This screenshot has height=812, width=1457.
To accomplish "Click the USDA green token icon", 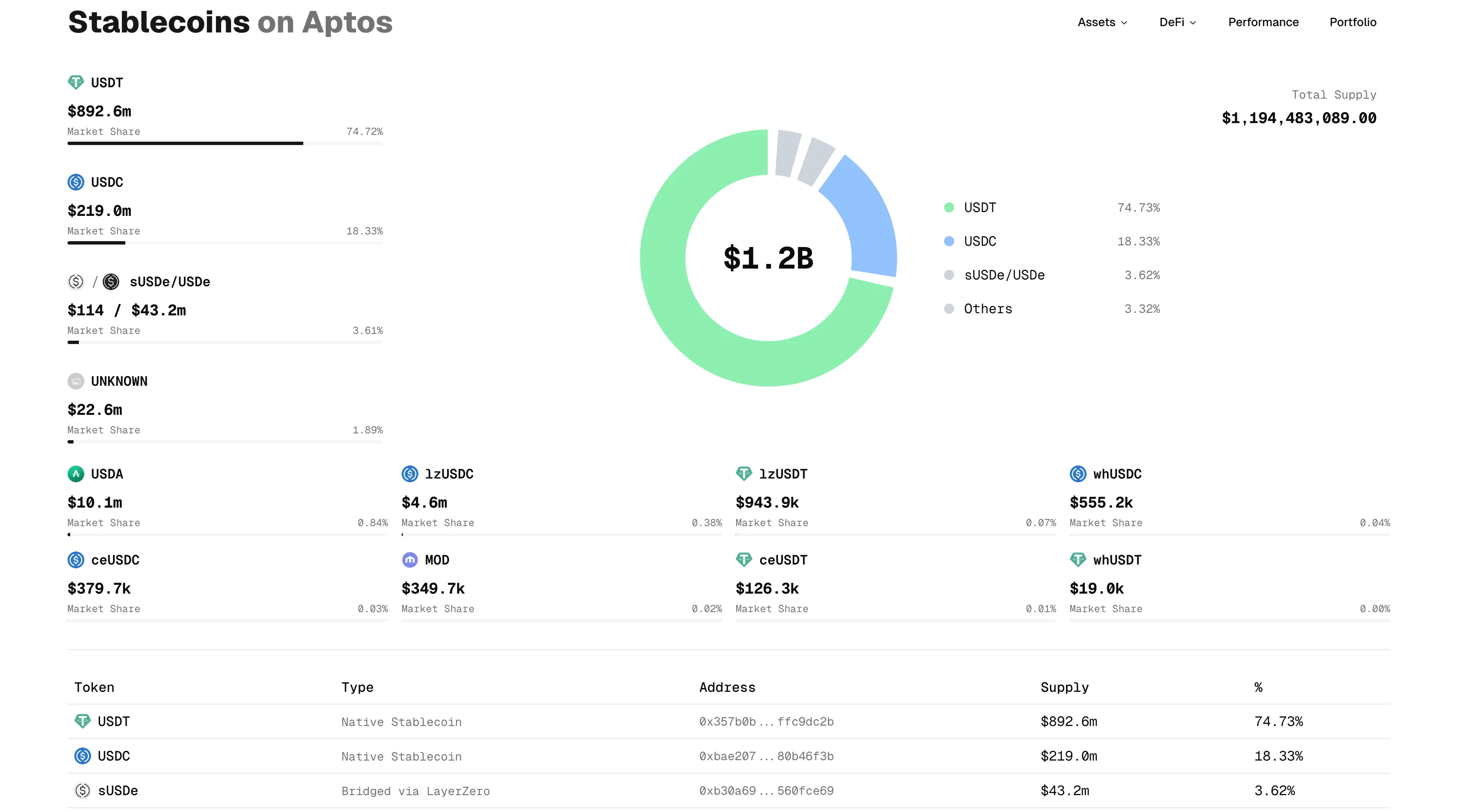I will (x=77, y=474).
